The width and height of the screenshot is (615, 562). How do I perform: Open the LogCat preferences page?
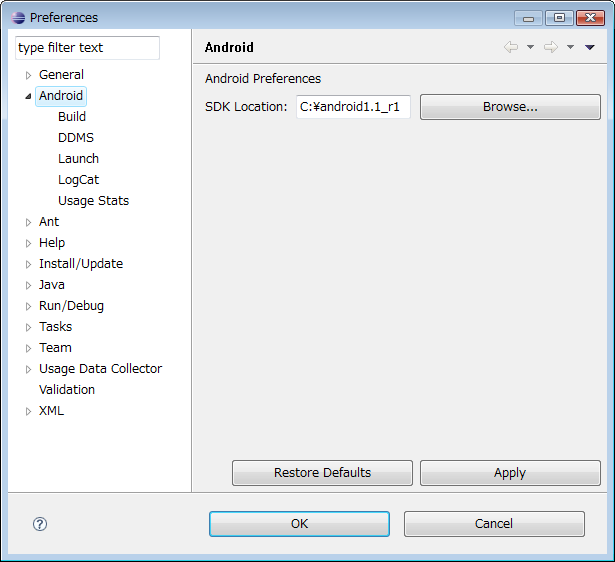[x=78, y=180]
